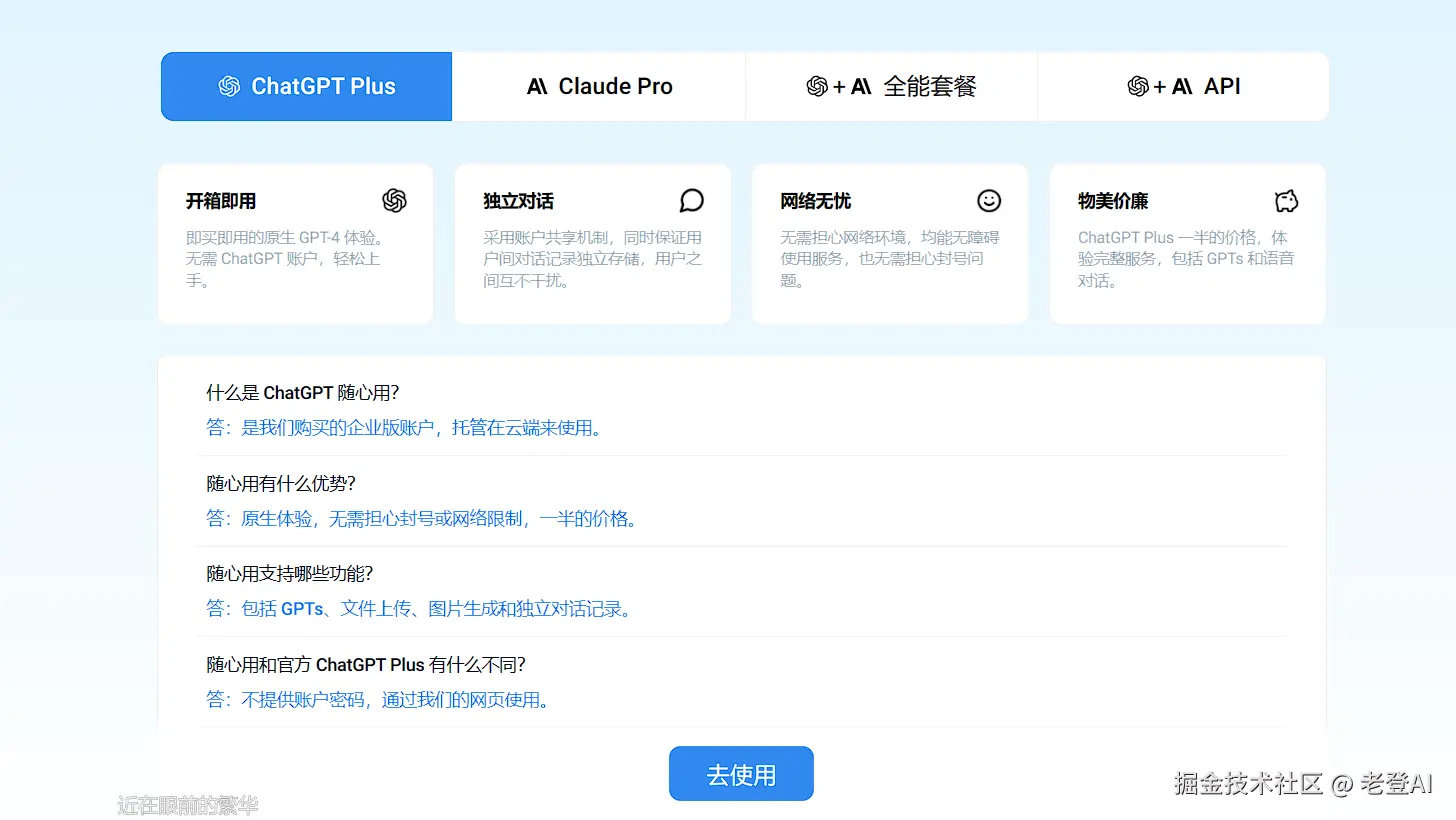1456x820 pixels.
Task: Click the Anthropic logo in Claude Pro tab
Action: click(x=537, y=87)
